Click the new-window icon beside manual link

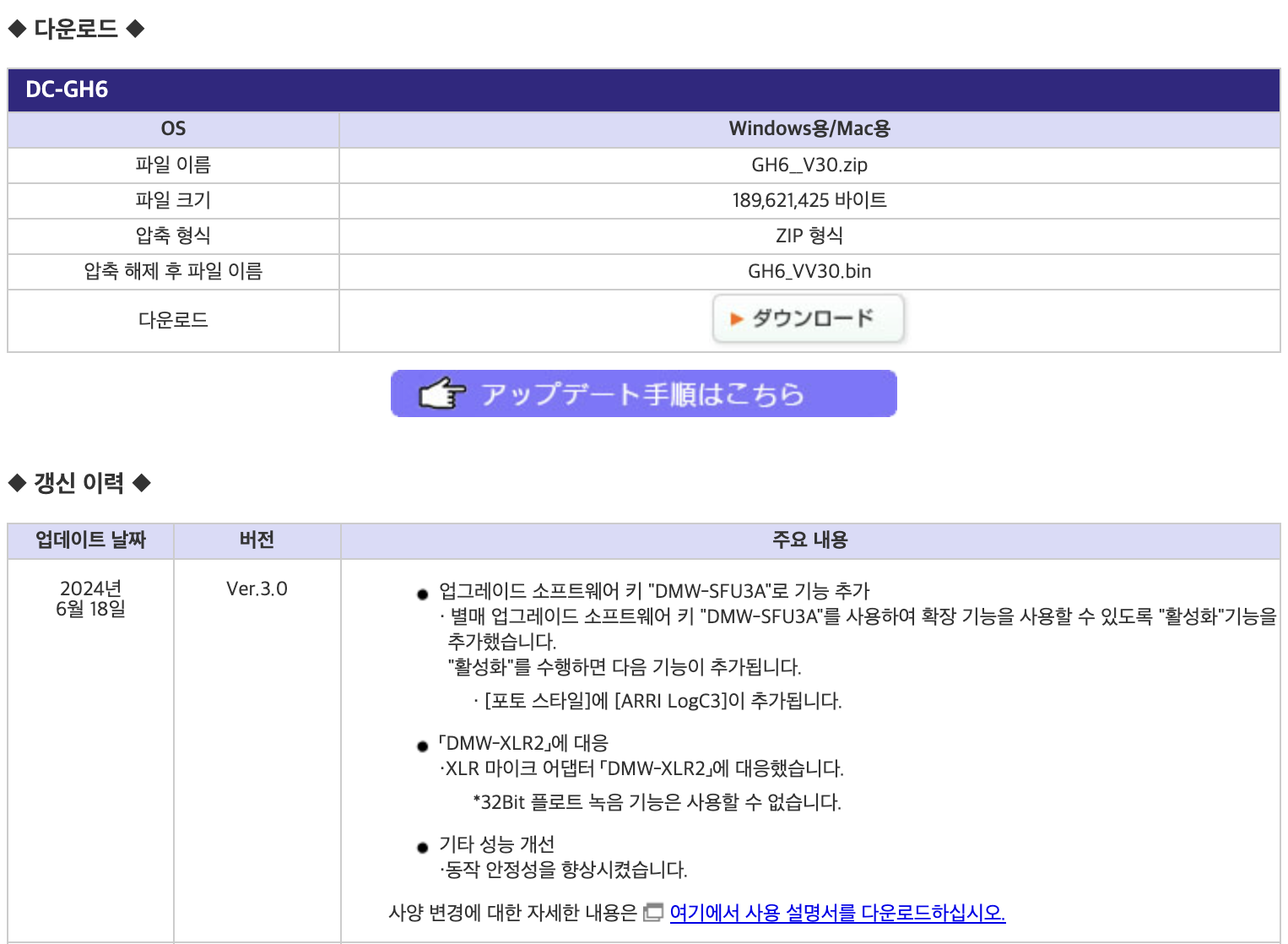(653, 913)
